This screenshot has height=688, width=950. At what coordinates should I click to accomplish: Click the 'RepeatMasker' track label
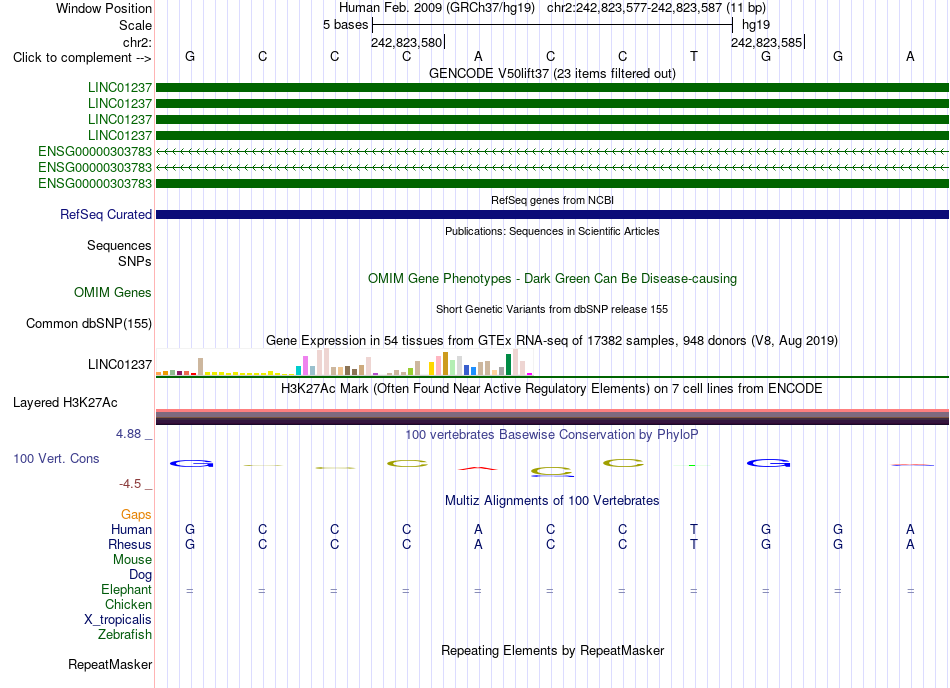tap(110, 664)
